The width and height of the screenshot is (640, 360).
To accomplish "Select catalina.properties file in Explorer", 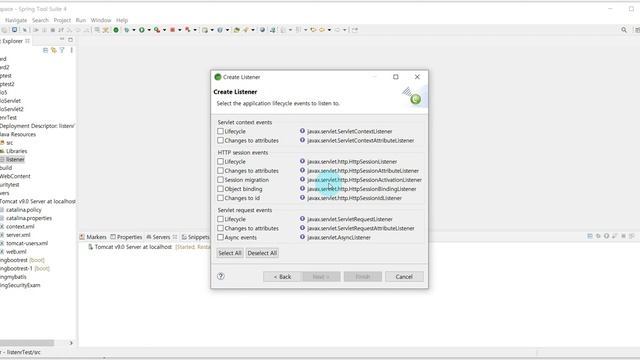I will tap(29, 218).
